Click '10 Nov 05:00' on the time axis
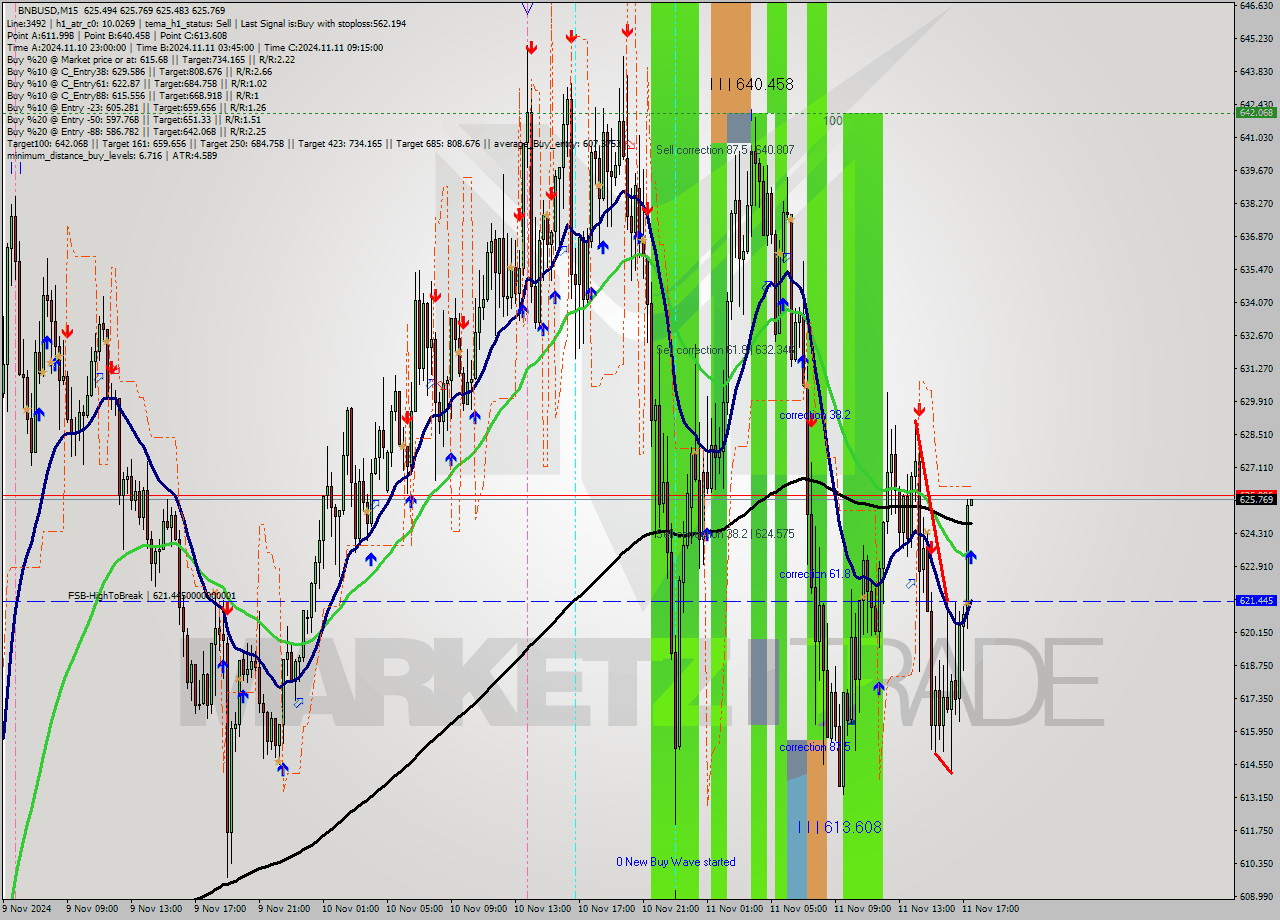This screenshot has height=920, width=1280. (414, 909)
